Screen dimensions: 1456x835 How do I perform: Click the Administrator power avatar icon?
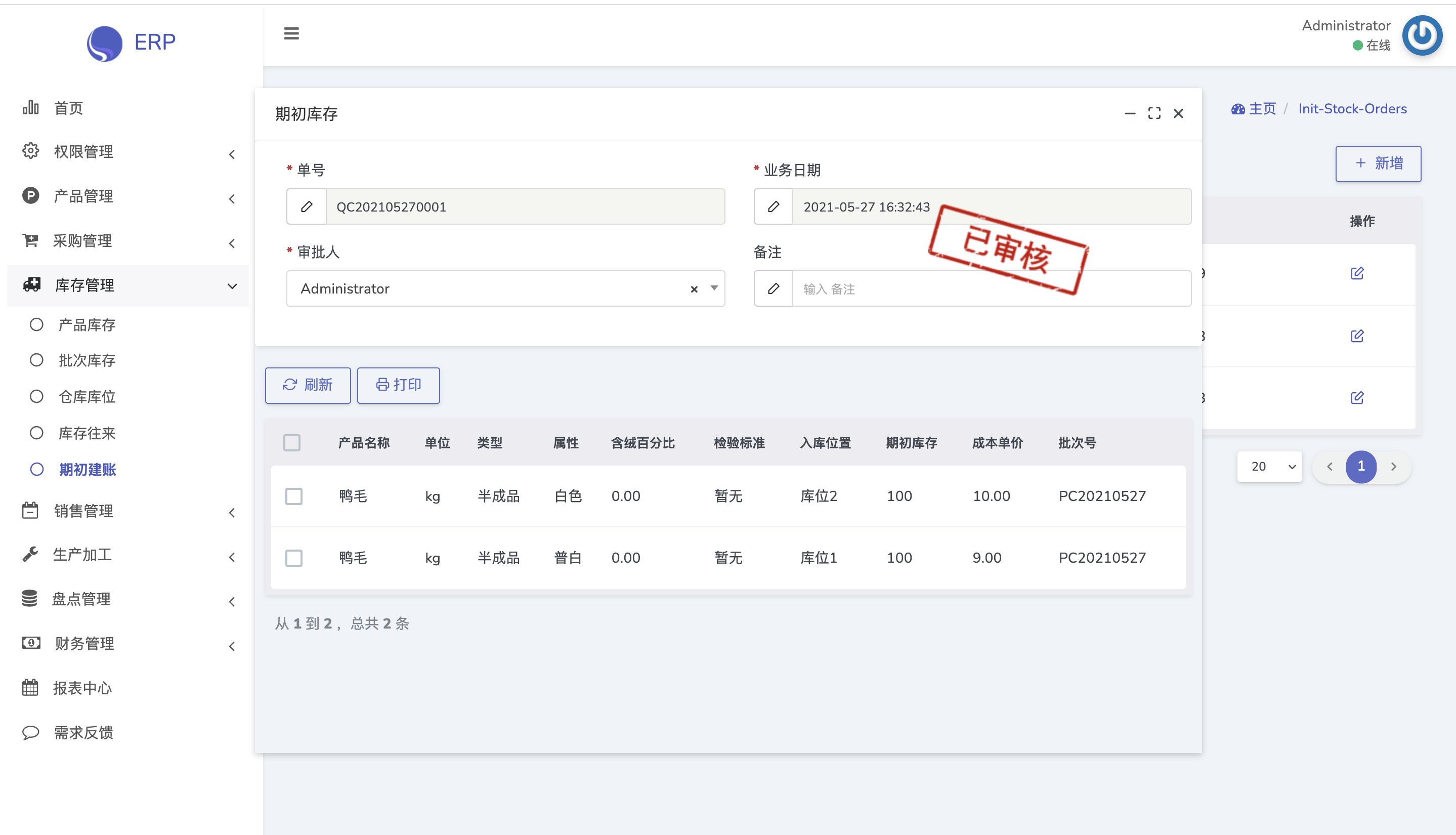(1422, 35)
